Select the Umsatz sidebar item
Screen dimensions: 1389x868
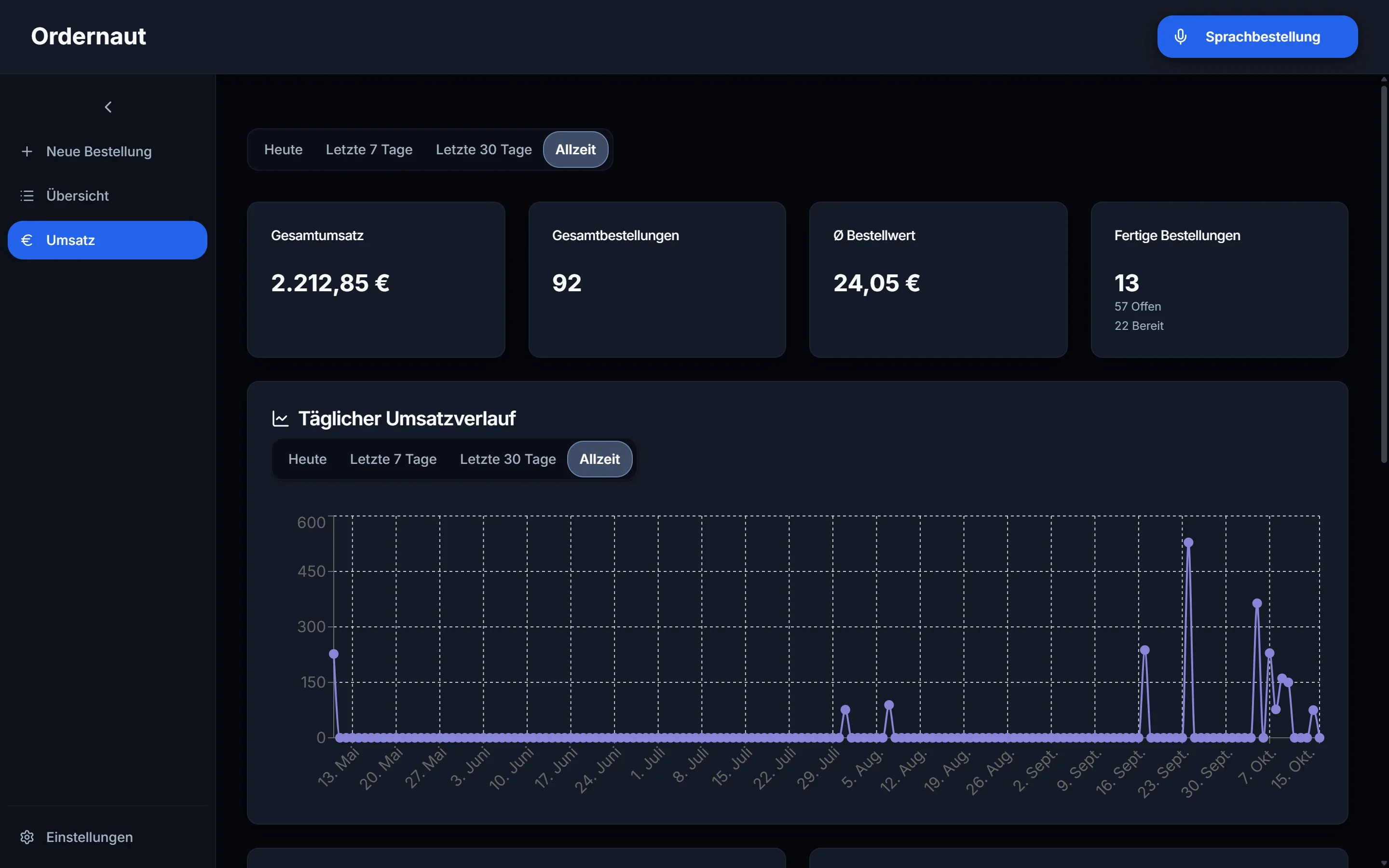tap(108, 240)
